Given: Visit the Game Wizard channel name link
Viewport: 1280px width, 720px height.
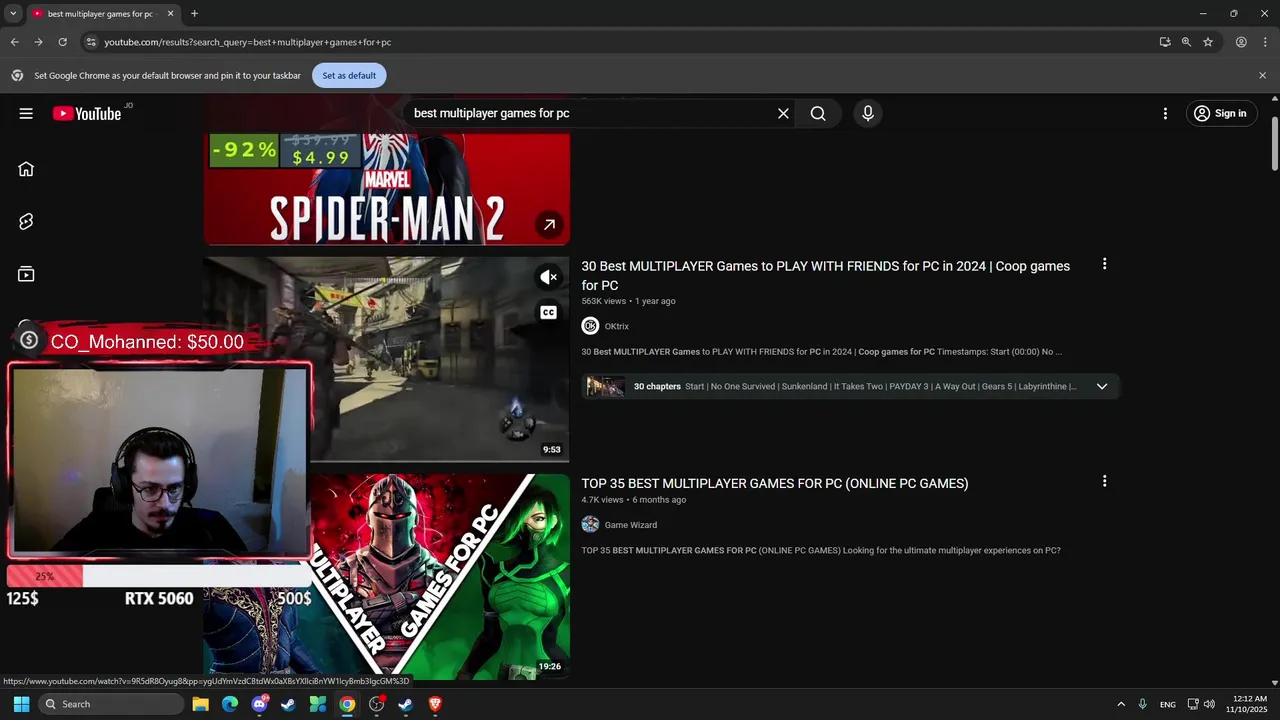Looking at the screenshot, I should (630, 525).
